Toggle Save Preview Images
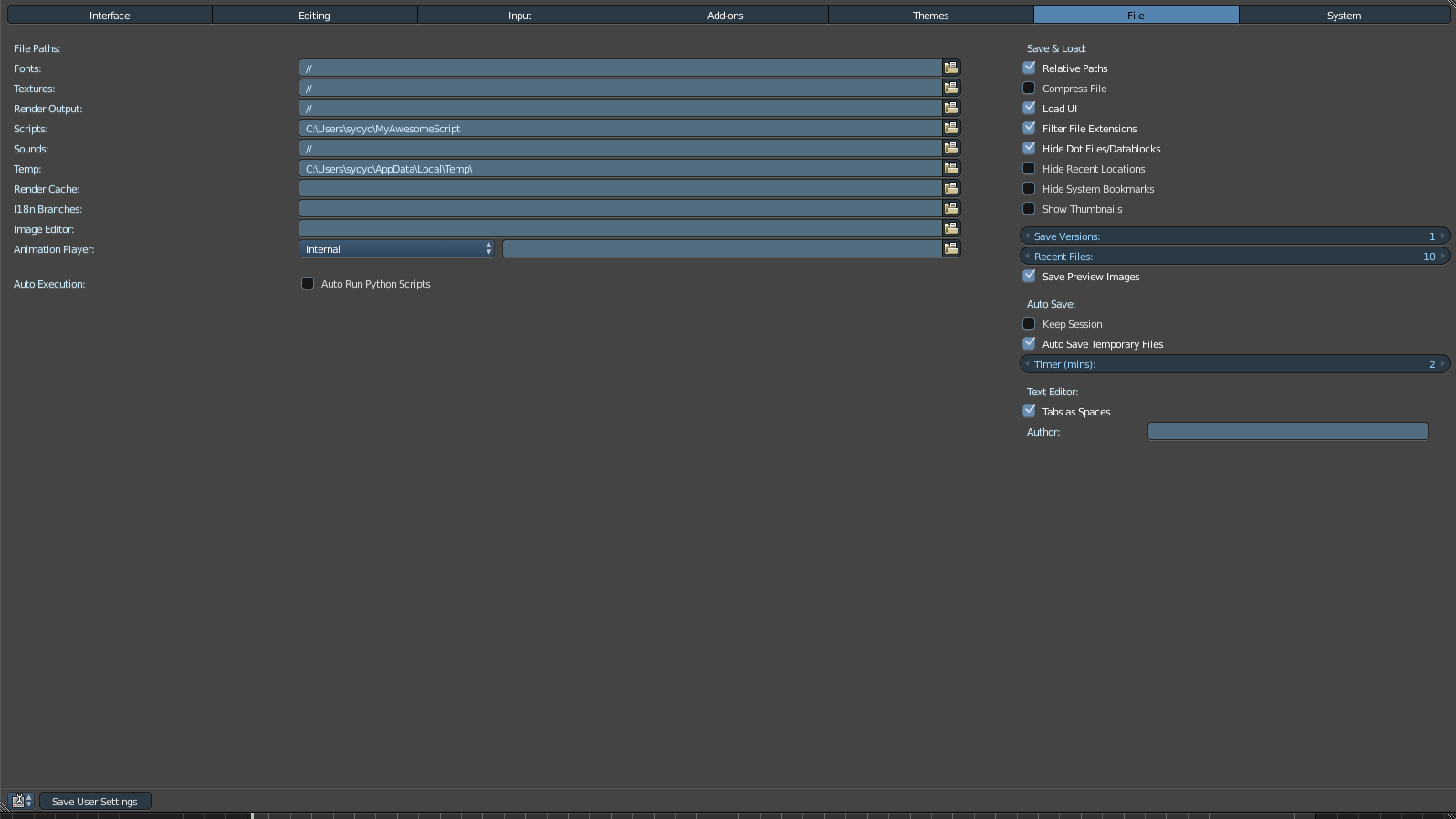 tap(1030, 276)
